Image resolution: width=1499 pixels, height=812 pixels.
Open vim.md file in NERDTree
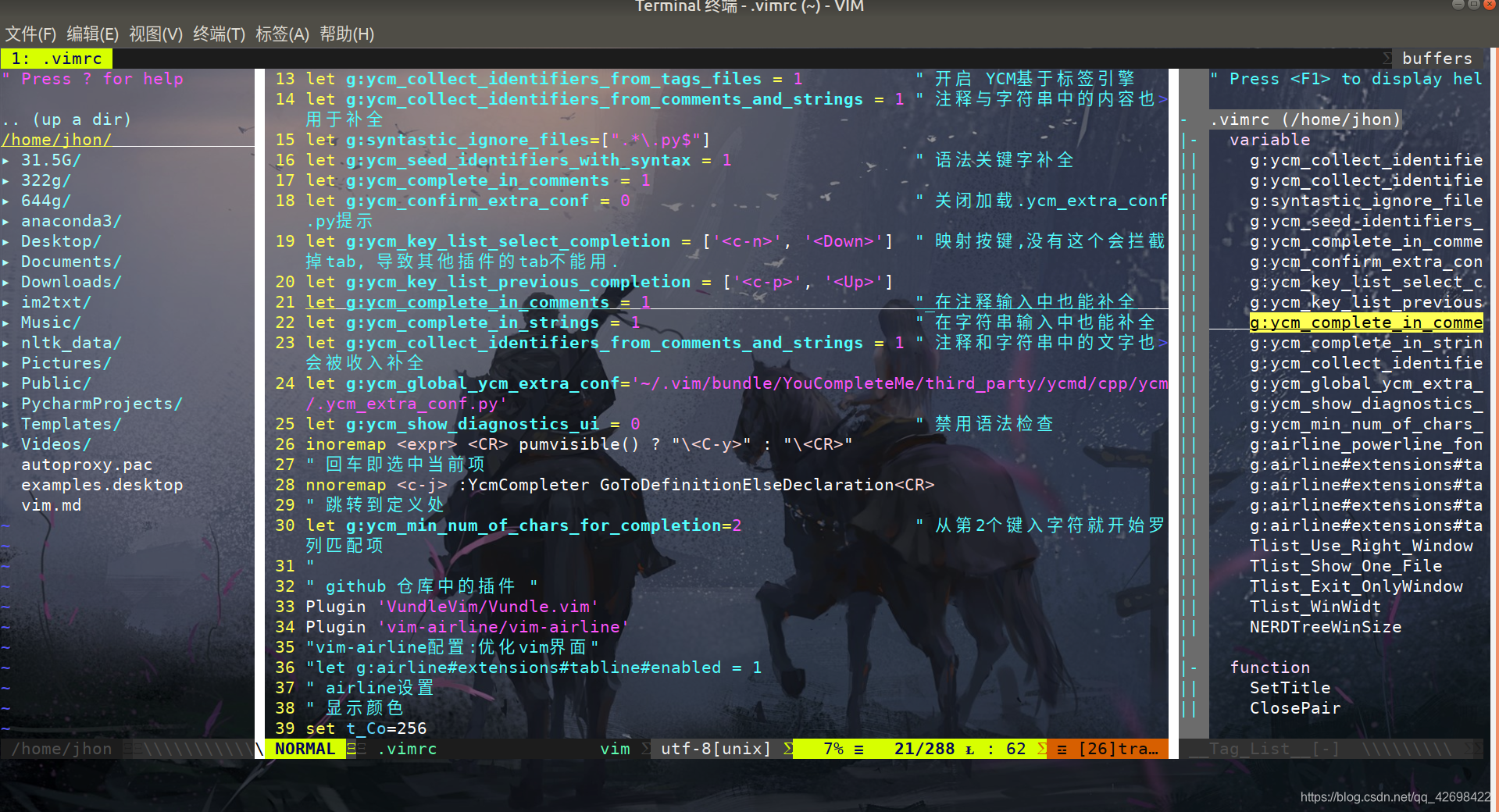pyautogui.click(x=51, y=505)
